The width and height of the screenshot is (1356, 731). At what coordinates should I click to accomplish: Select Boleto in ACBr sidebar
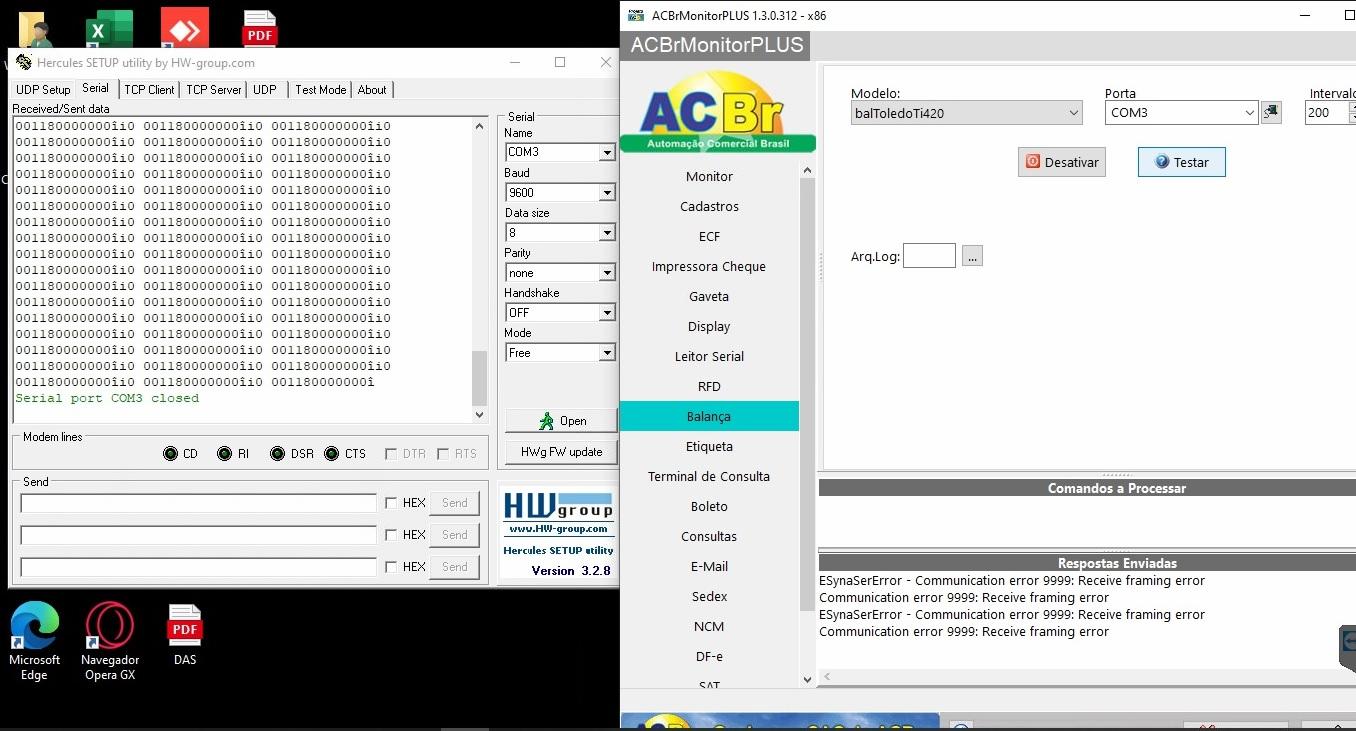[x=709, y=506]
